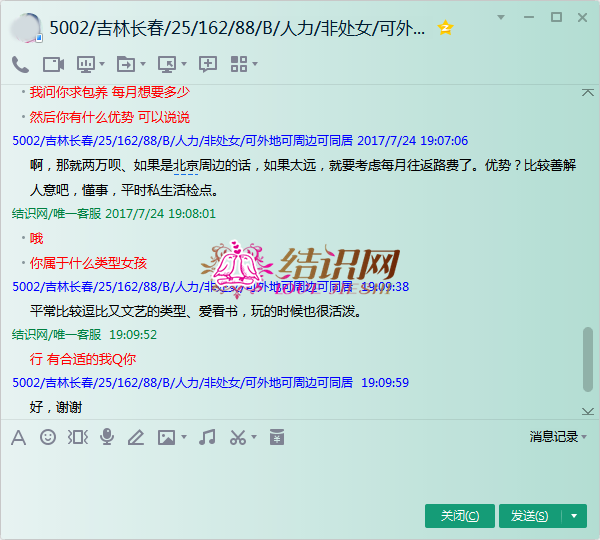Click the chat title 5002/吉林长春 name
Viewport: 600px width, 540px height.
[x=237, y=28]
